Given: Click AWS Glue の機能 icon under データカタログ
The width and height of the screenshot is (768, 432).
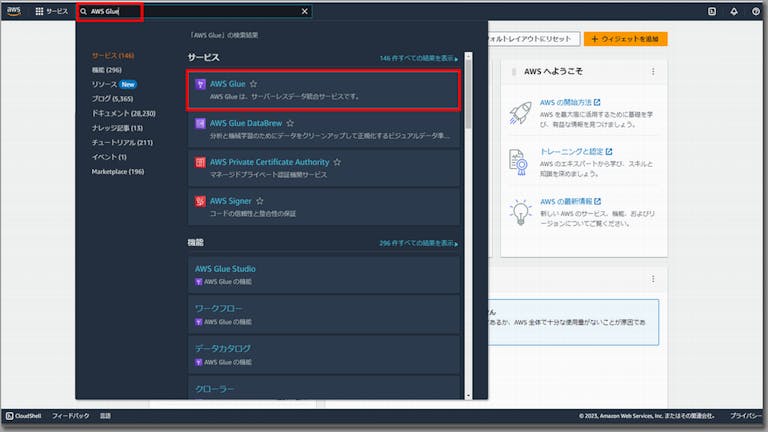Looking at the screenshot, I should [198, 362].
